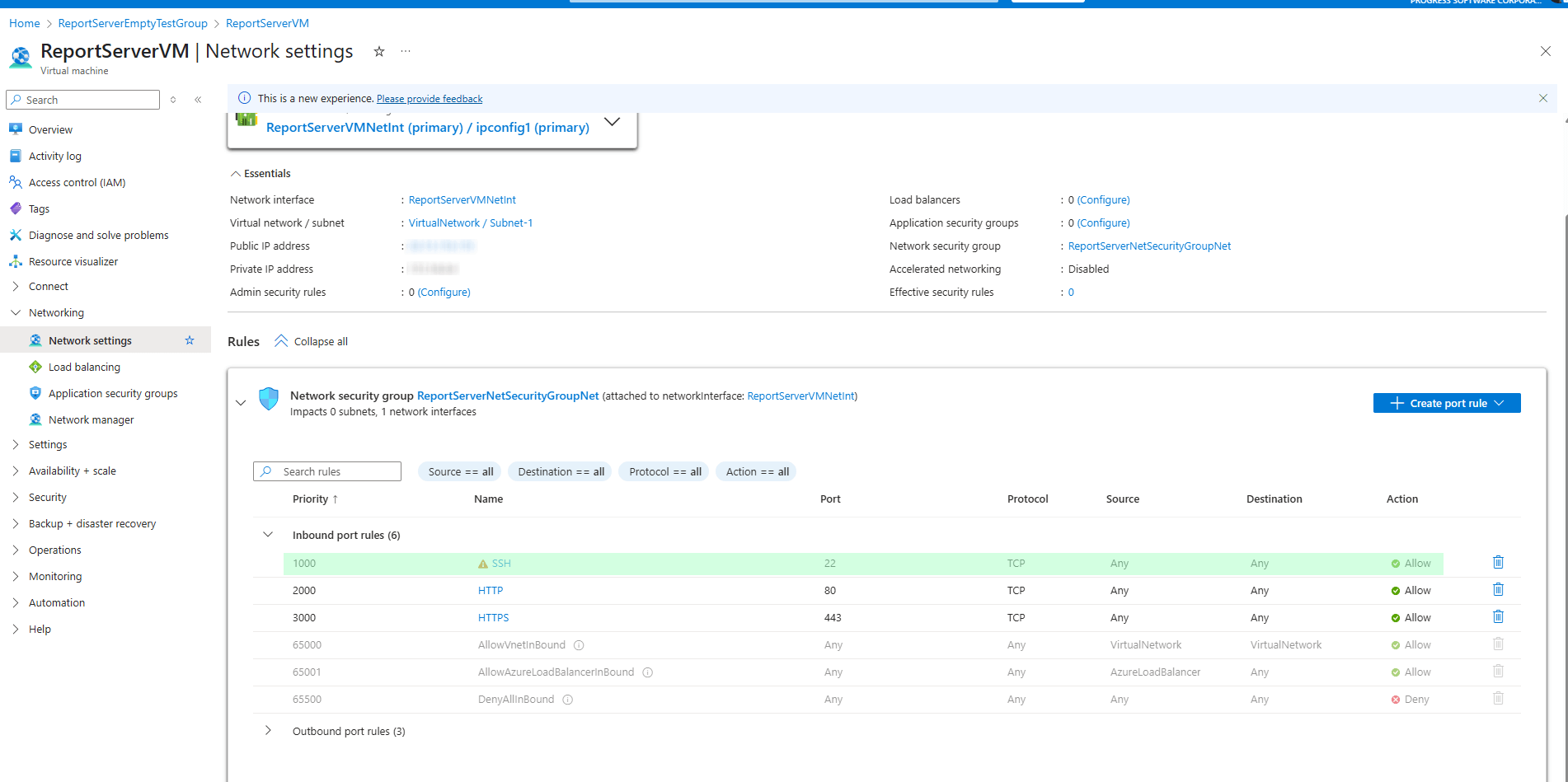Navigate to Home via the breadcrumb
The image size is (1568, 782).
(x=24, y=23)
